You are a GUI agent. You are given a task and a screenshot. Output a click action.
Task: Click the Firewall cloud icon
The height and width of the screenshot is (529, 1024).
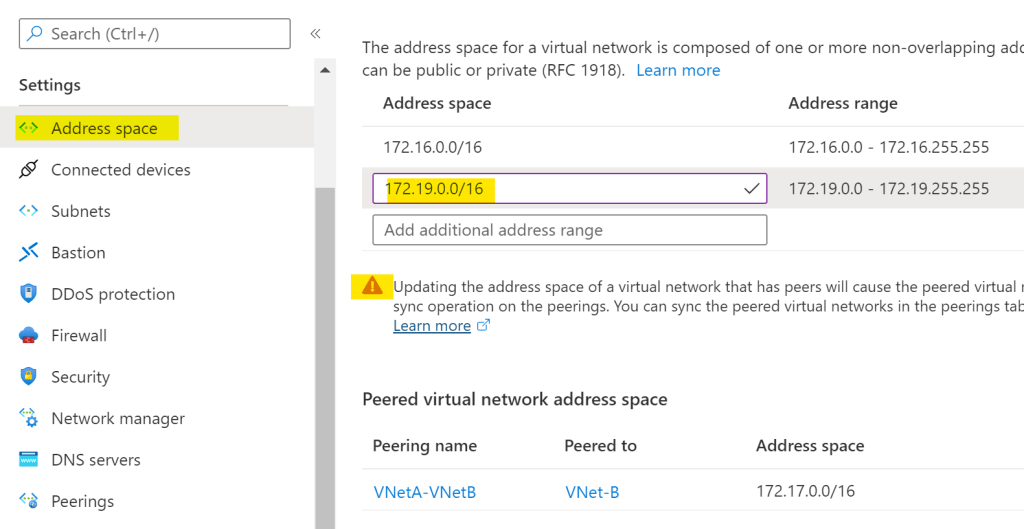29,336
